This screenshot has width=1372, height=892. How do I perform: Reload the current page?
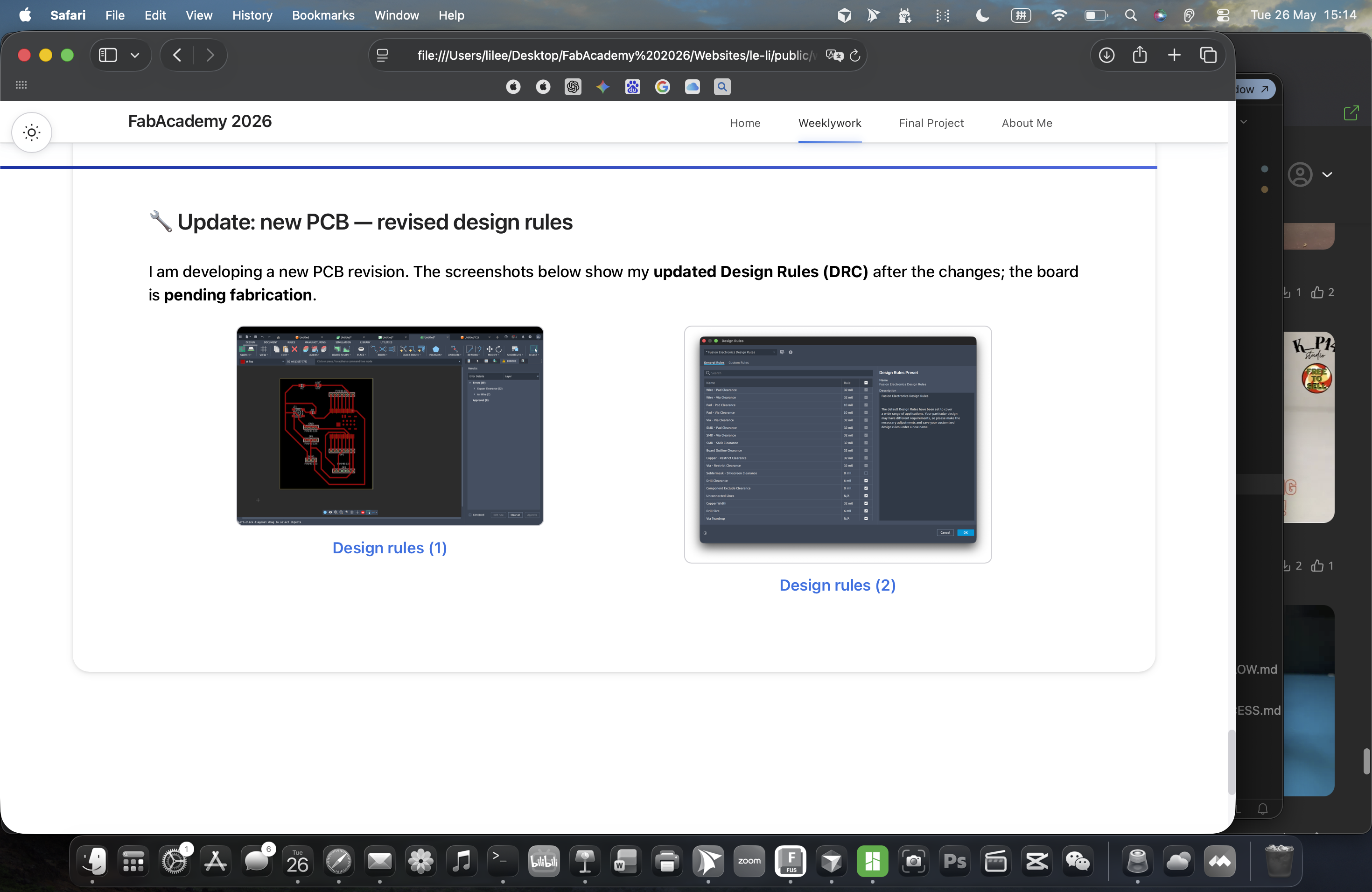point(855,56)
